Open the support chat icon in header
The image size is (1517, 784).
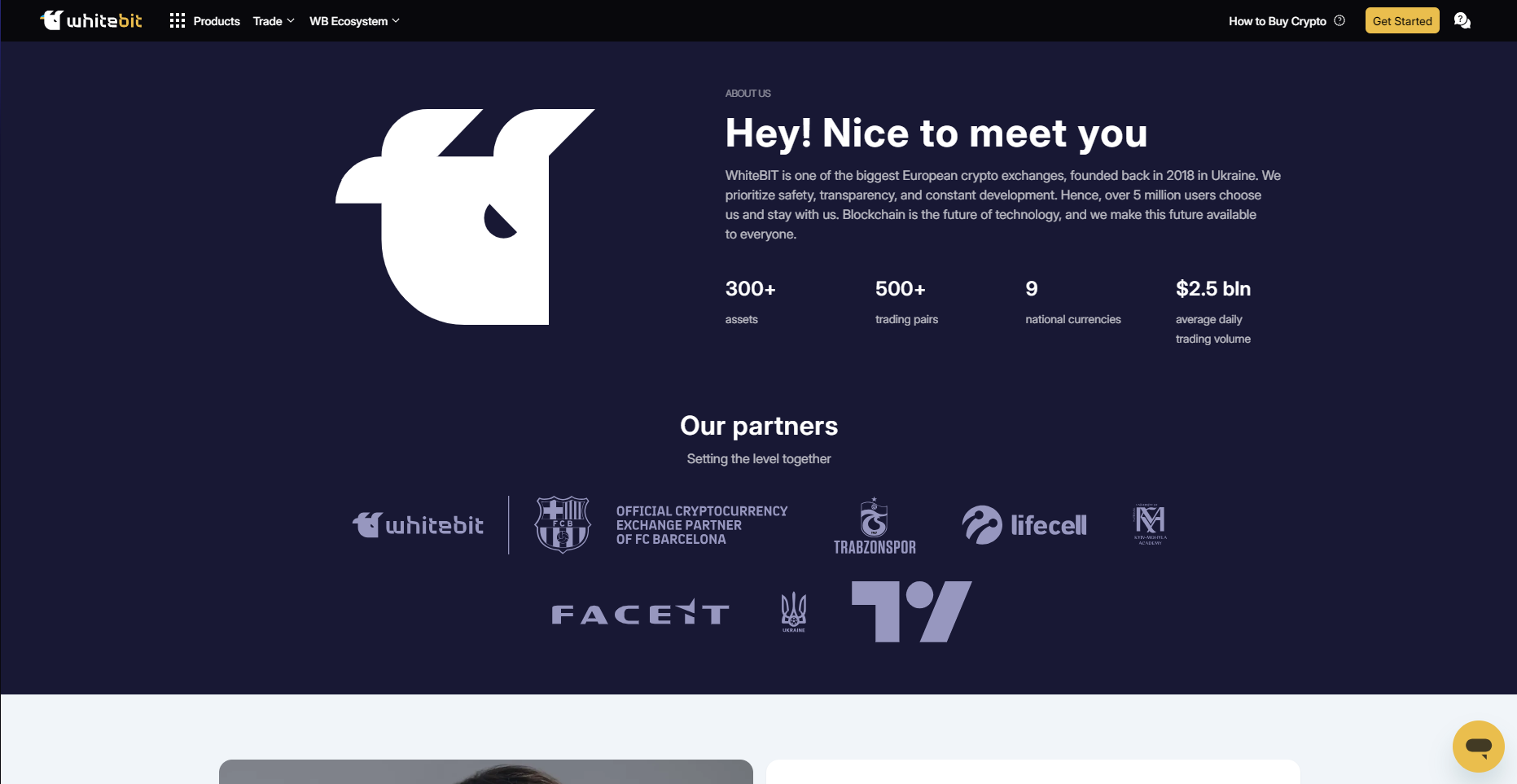point(1462,20)
